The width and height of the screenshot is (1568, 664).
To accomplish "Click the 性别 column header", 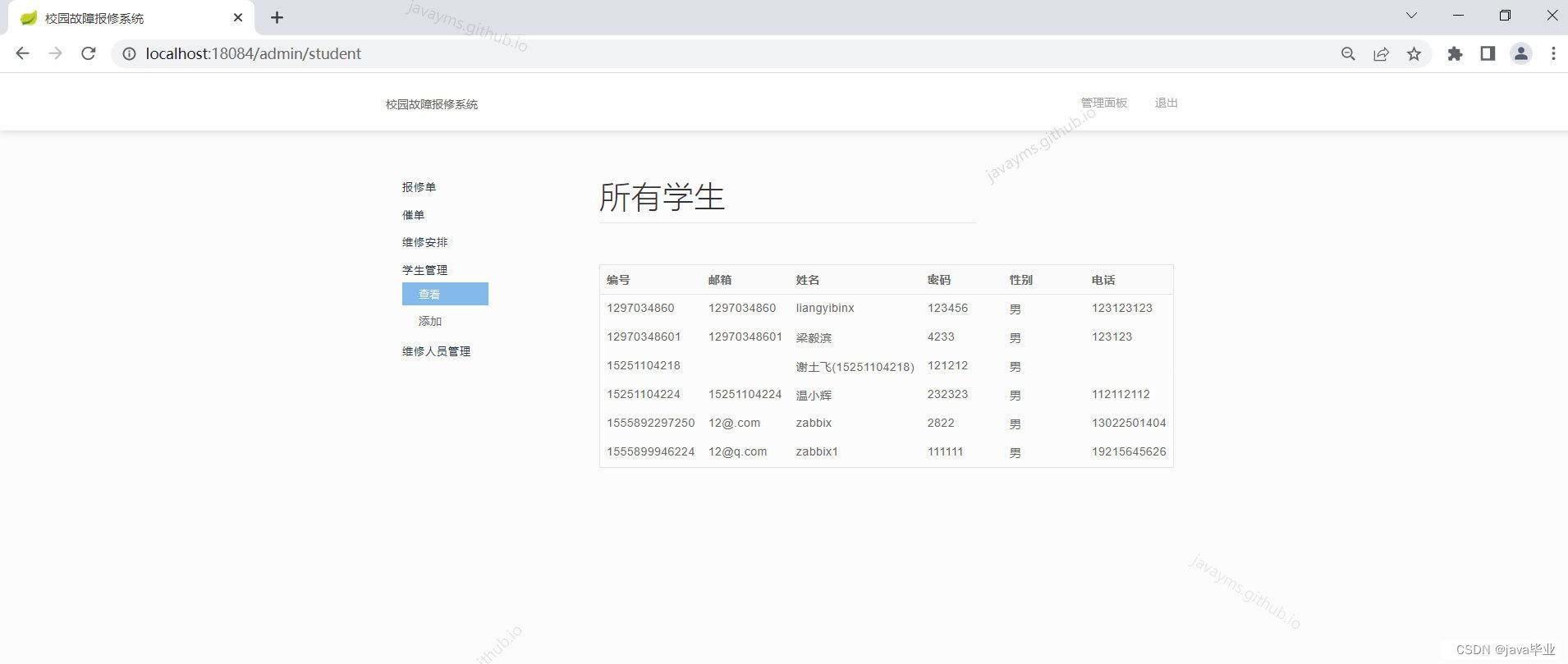I will click(x=1021, y=280).
